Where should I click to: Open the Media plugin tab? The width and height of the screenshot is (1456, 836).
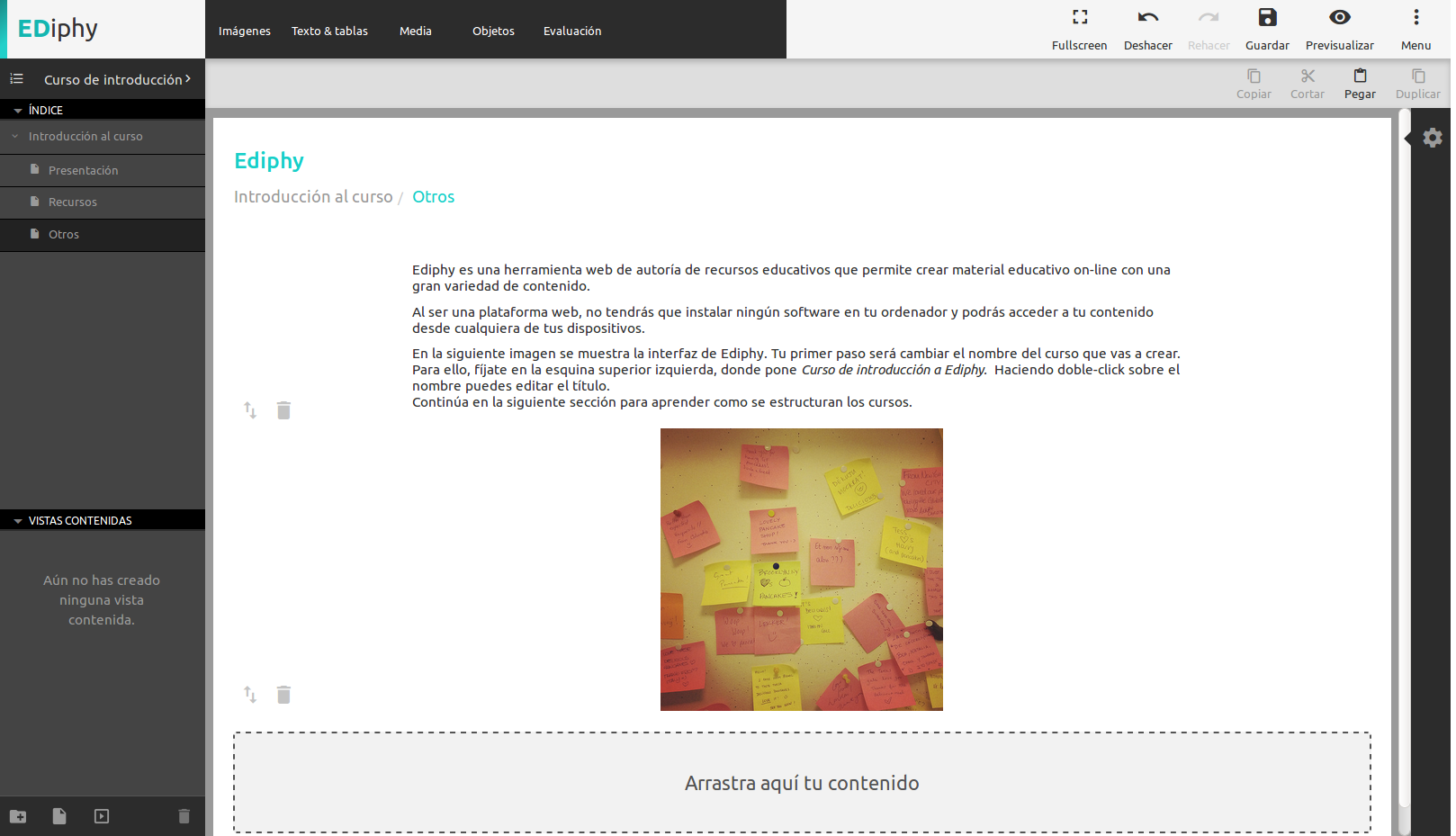tap(416, 31)
